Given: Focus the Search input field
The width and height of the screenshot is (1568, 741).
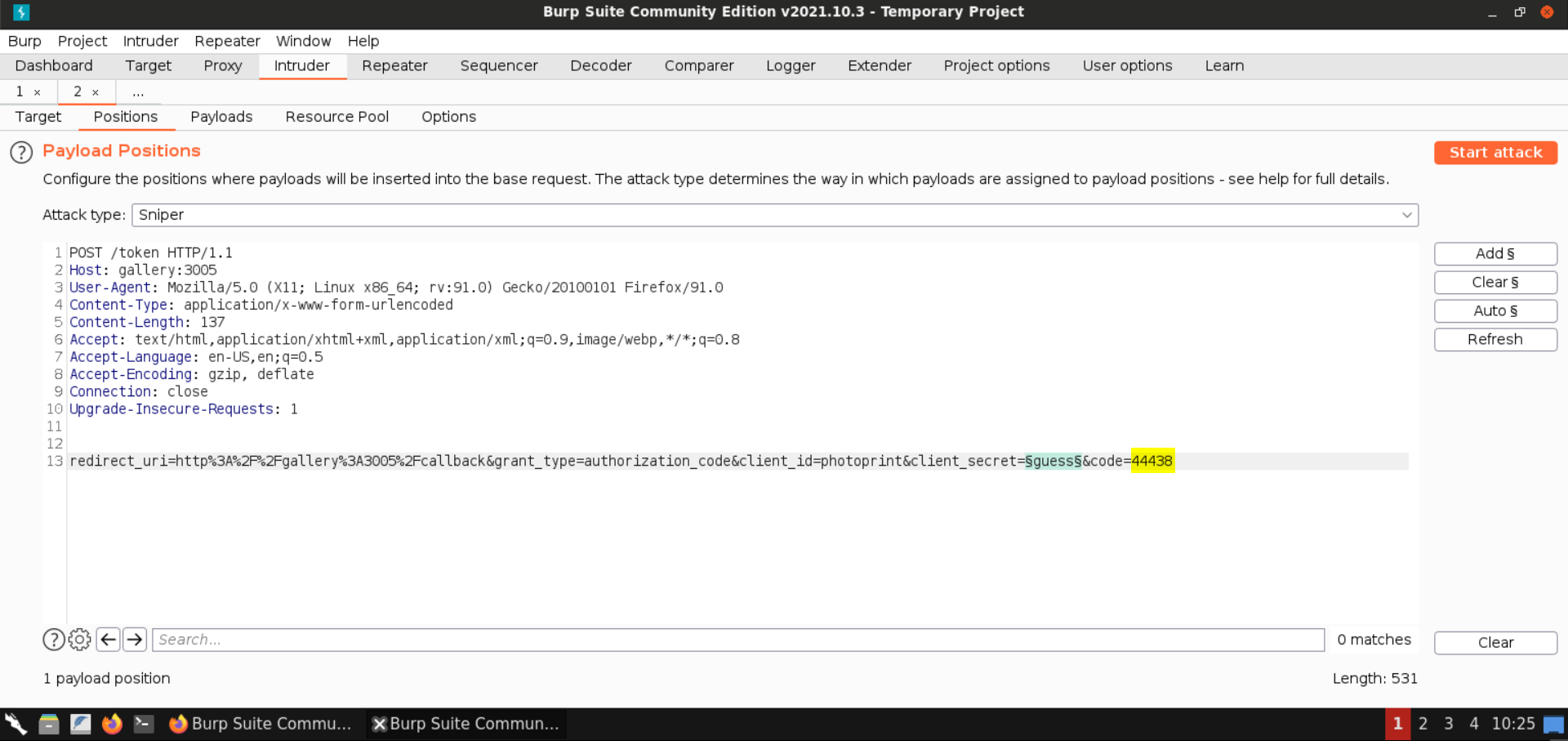Looking at the screenshot, I should coord(737,640).
